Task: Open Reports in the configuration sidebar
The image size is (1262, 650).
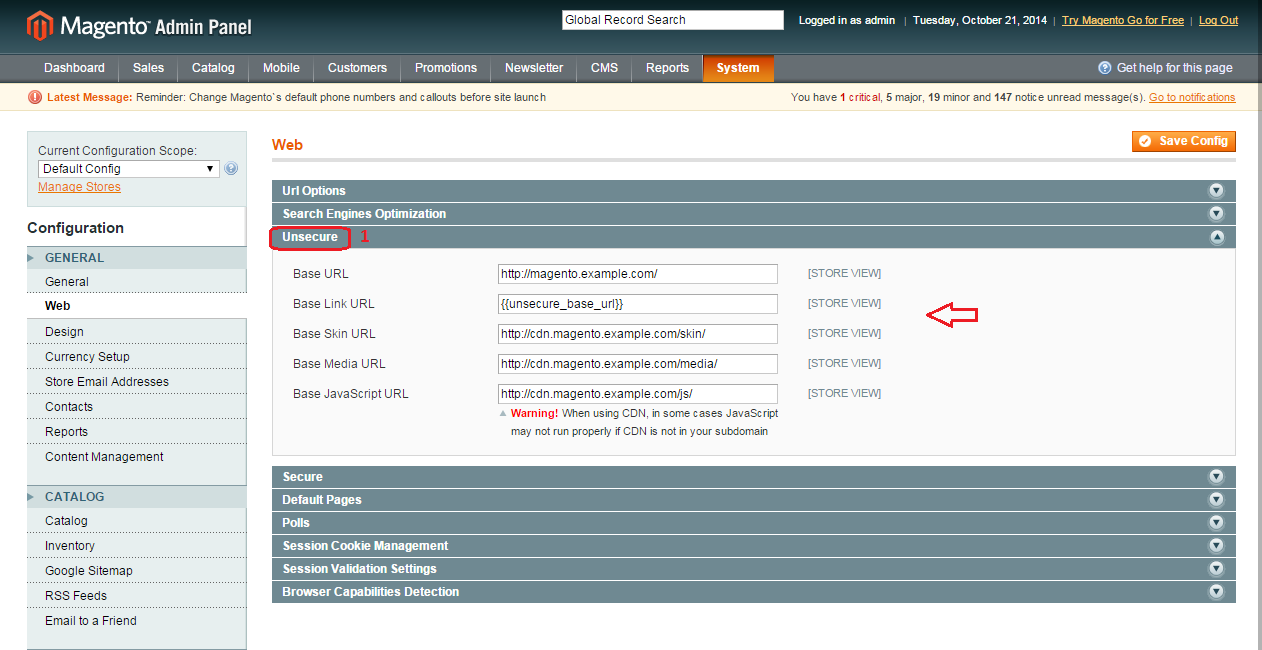Action: [136, 432]
